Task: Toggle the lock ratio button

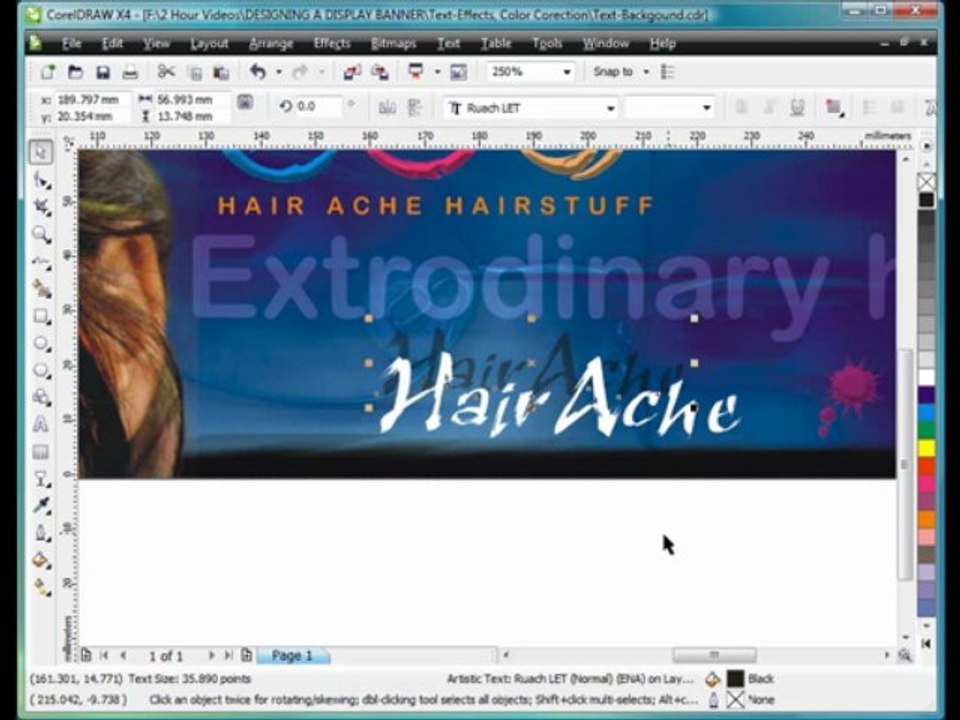Action: (245, 102)
